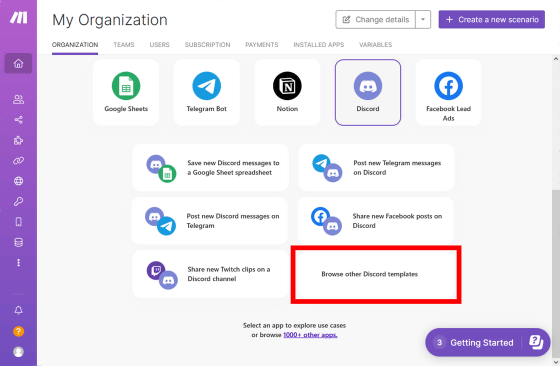Open Save new Discord messages to Google Sheet template

[x=210, y=167]
